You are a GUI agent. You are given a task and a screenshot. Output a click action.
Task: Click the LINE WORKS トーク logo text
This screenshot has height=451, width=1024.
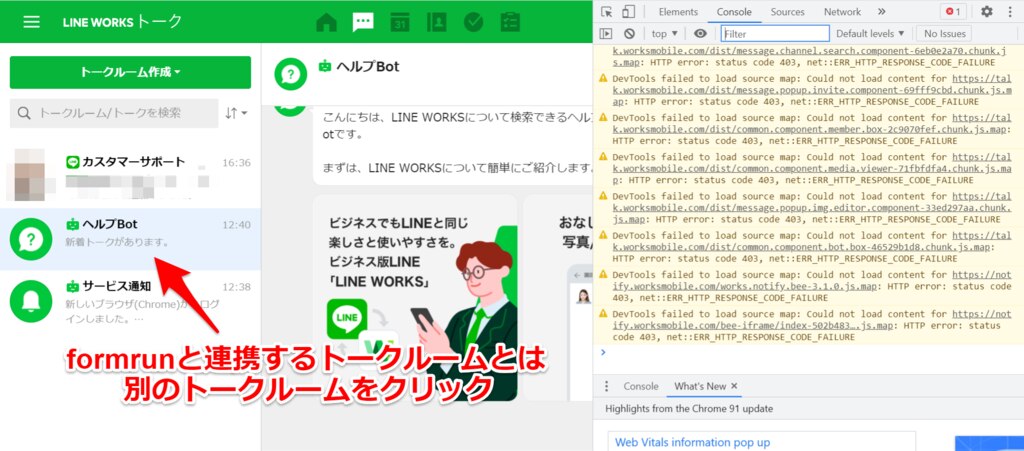(x=122, y=22)
